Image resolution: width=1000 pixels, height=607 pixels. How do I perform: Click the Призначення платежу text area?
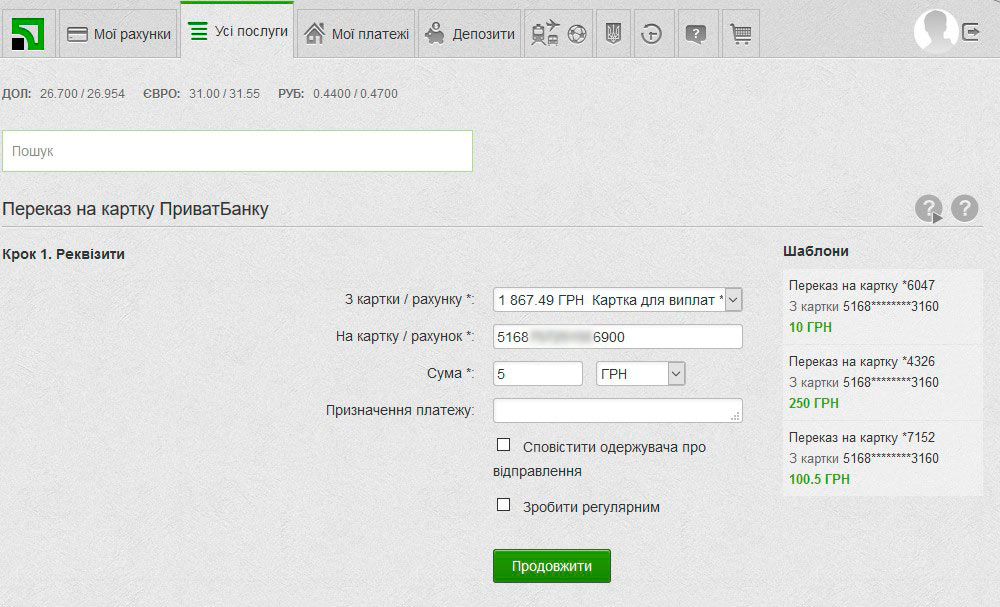pos(617,411)
